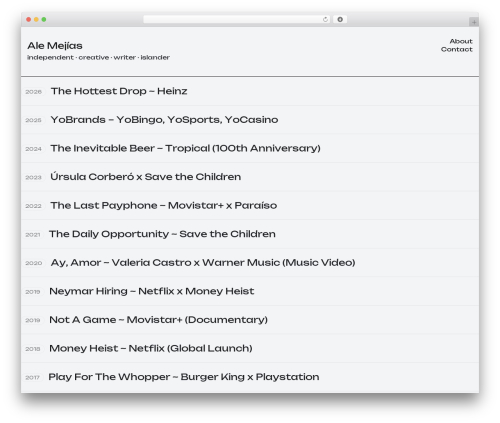This screenshot has height=423, width=500.
Task: Open The Hottest Drop – Heinz project
Action: click(x=119, y=91)
